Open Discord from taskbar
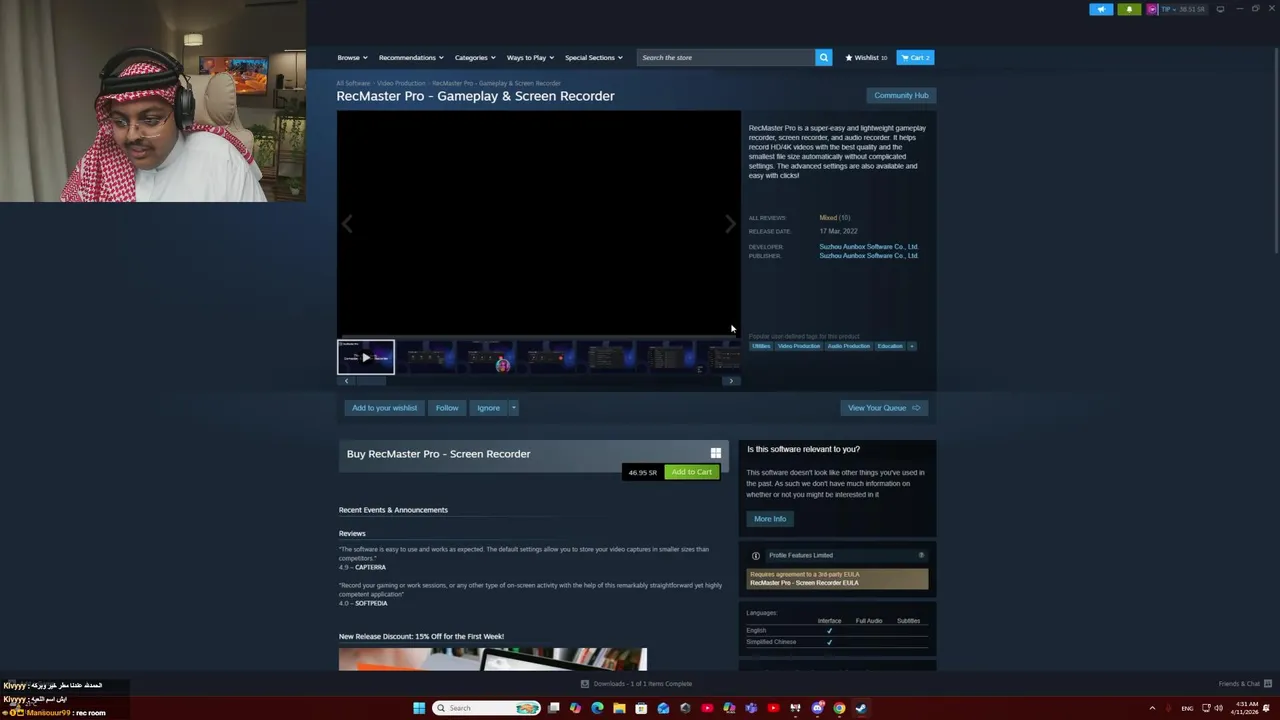The height and width of the screenshot is (720, 1280). (x=817, y=708)
